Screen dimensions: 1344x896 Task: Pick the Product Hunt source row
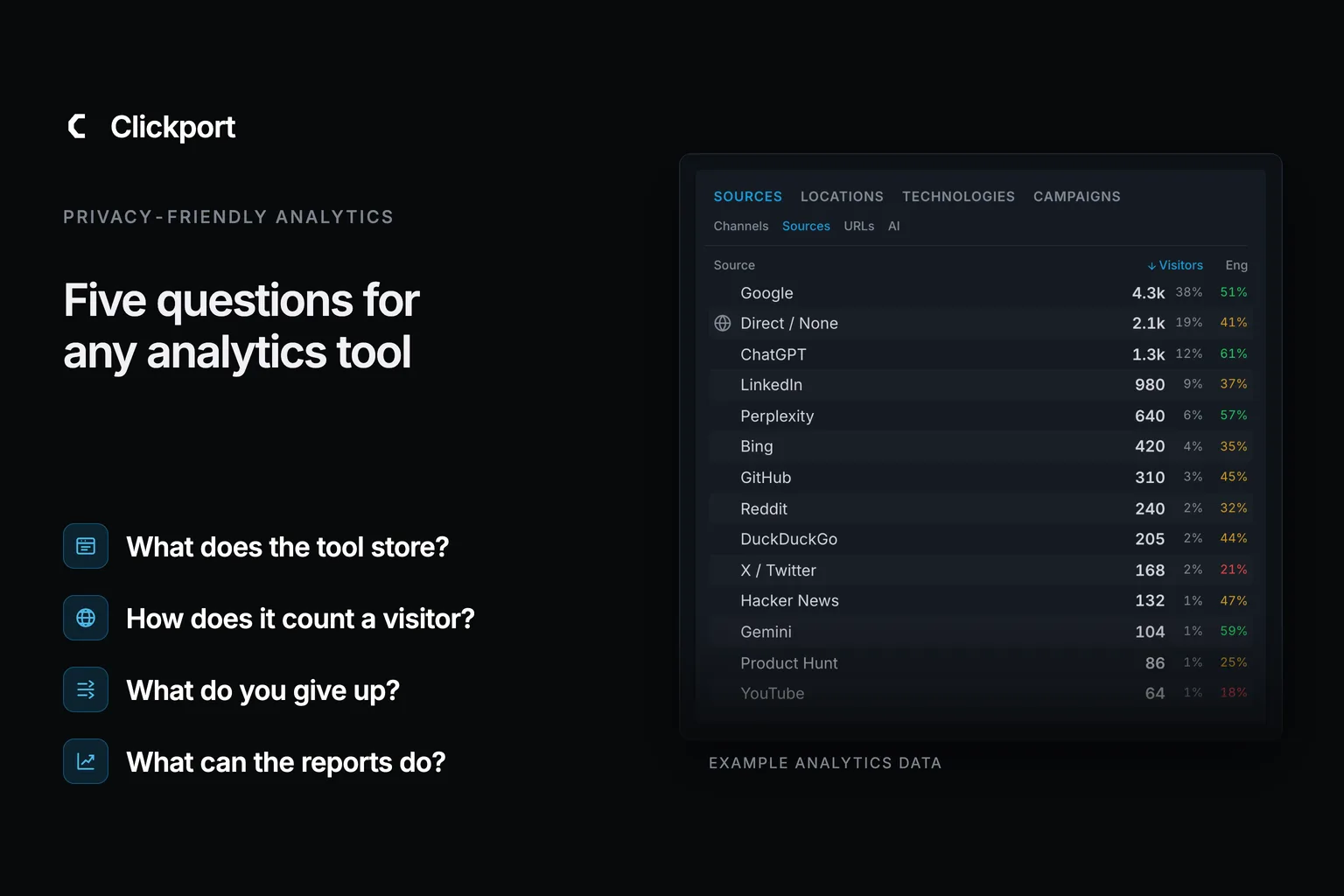pyautogui.click(x=981, y=662)
